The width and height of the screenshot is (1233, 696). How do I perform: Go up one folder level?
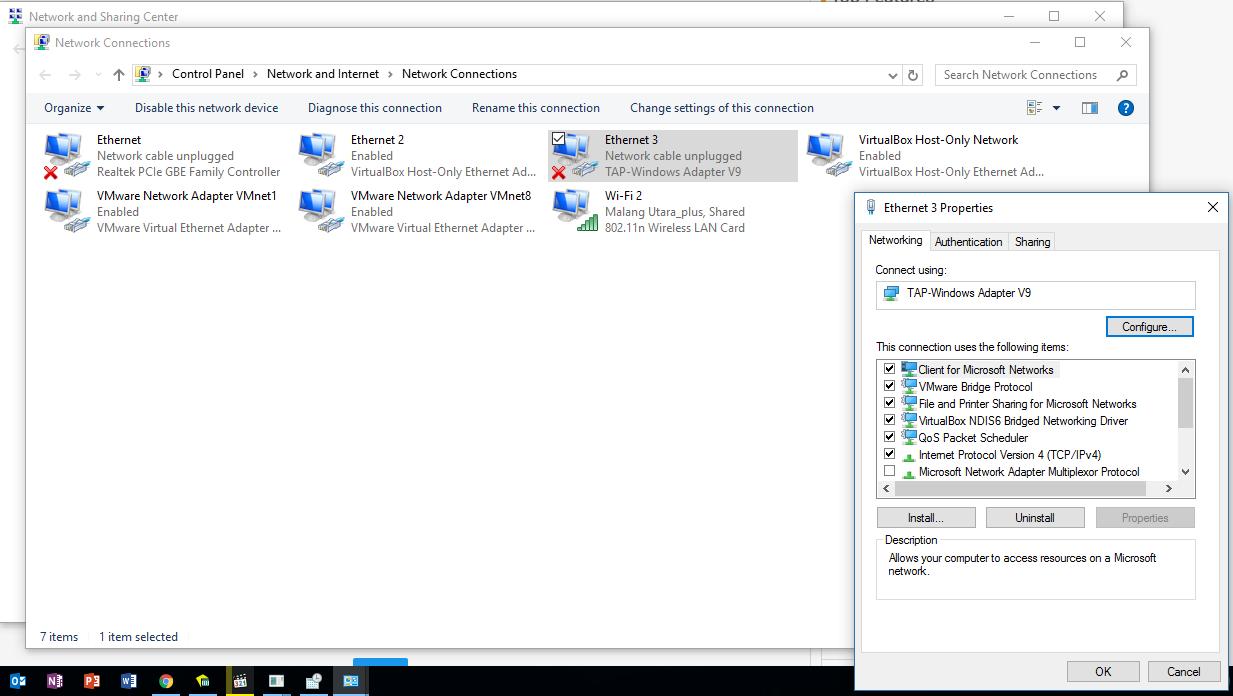pos(119,75)
